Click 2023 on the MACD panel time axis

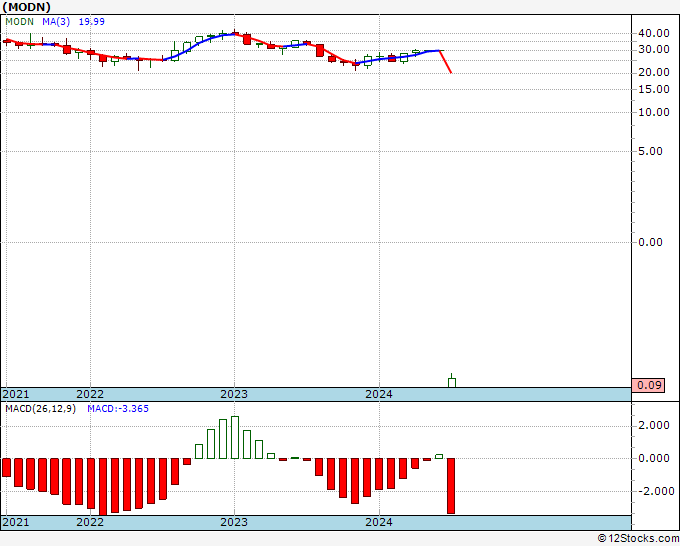pyautogui.click(x=234, y=522)
